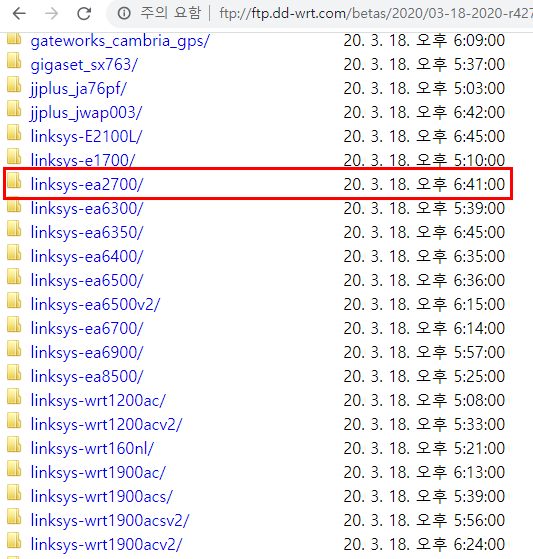Screen dimensions: 533x559
Task: Open the linksys-wrt1900acsv2/ folder link
Action: point(110,521)
